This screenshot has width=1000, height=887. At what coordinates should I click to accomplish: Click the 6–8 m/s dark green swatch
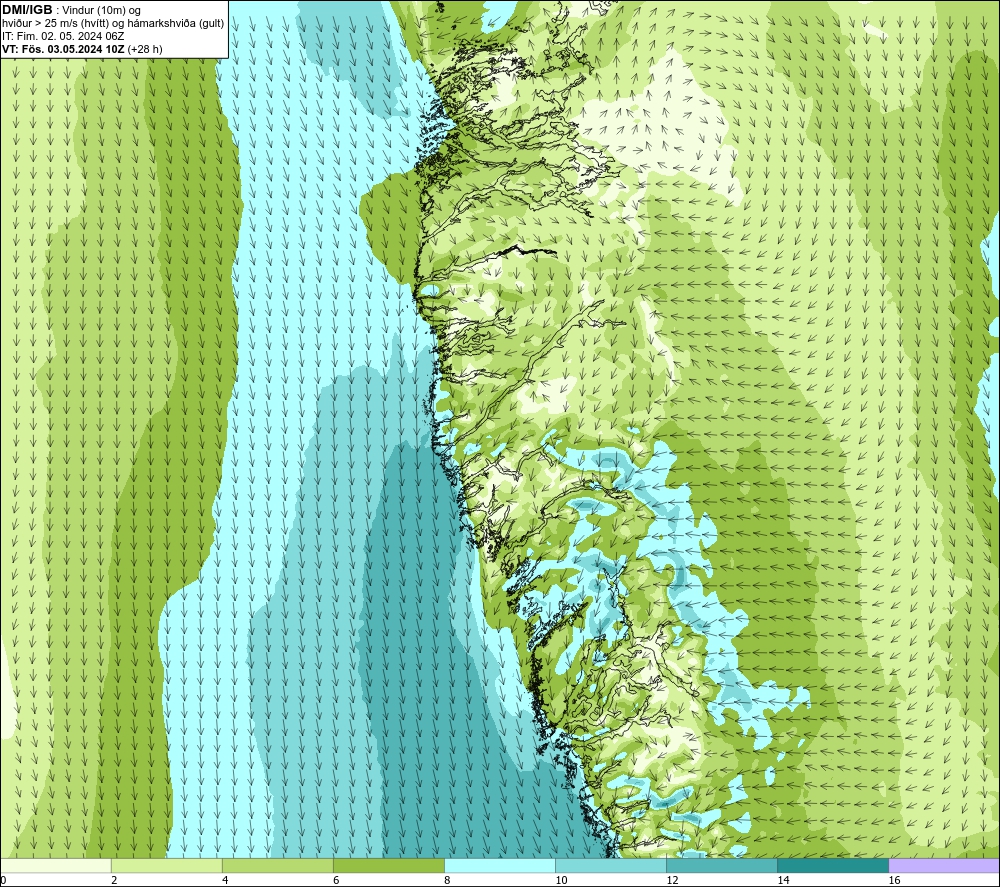[x=389, y=866]
